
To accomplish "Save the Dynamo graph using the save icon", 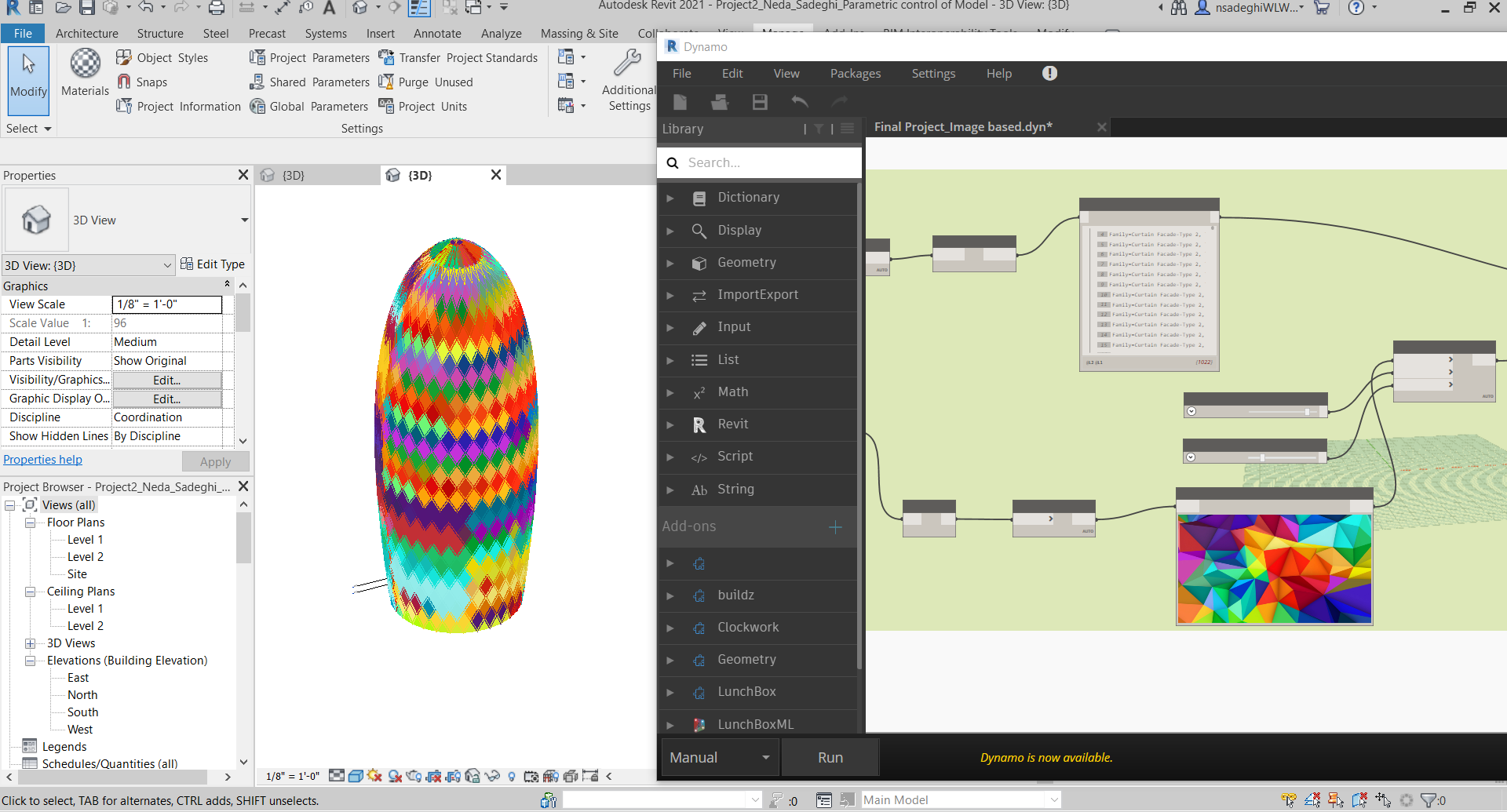I will 759,101.
